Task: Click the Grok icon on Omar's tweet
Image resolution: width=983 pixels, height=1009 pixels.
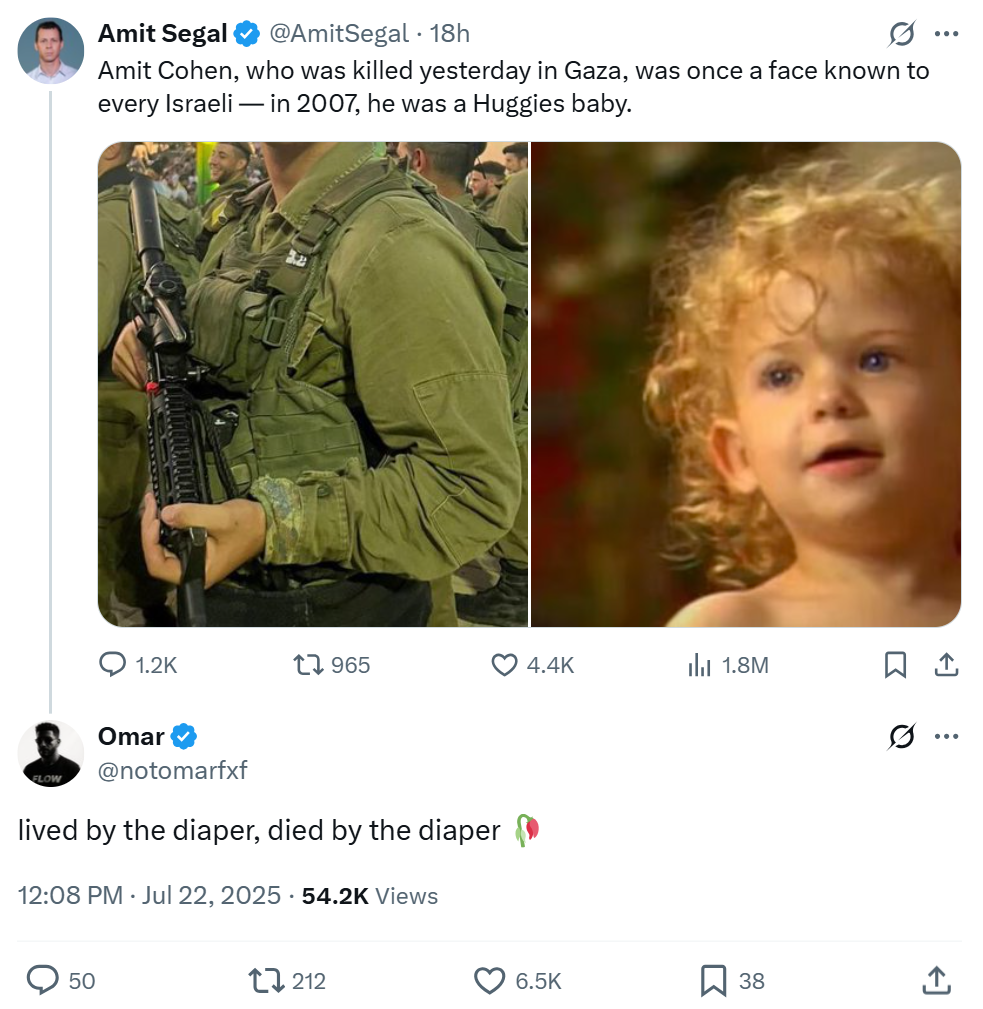Action: 901,737
